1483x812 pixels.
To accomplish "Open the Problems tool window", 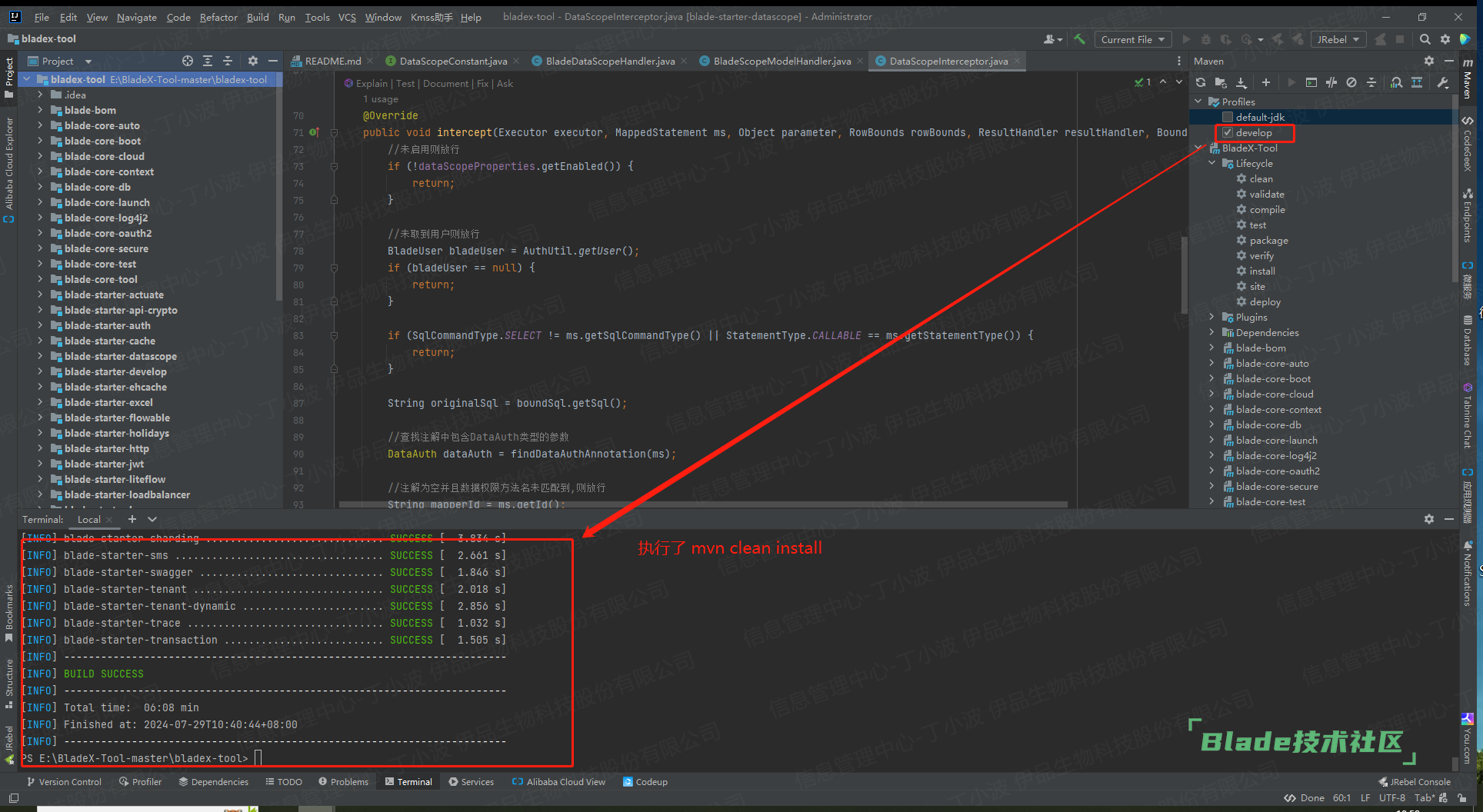I will pyautogui.click(x=343, y=781).
